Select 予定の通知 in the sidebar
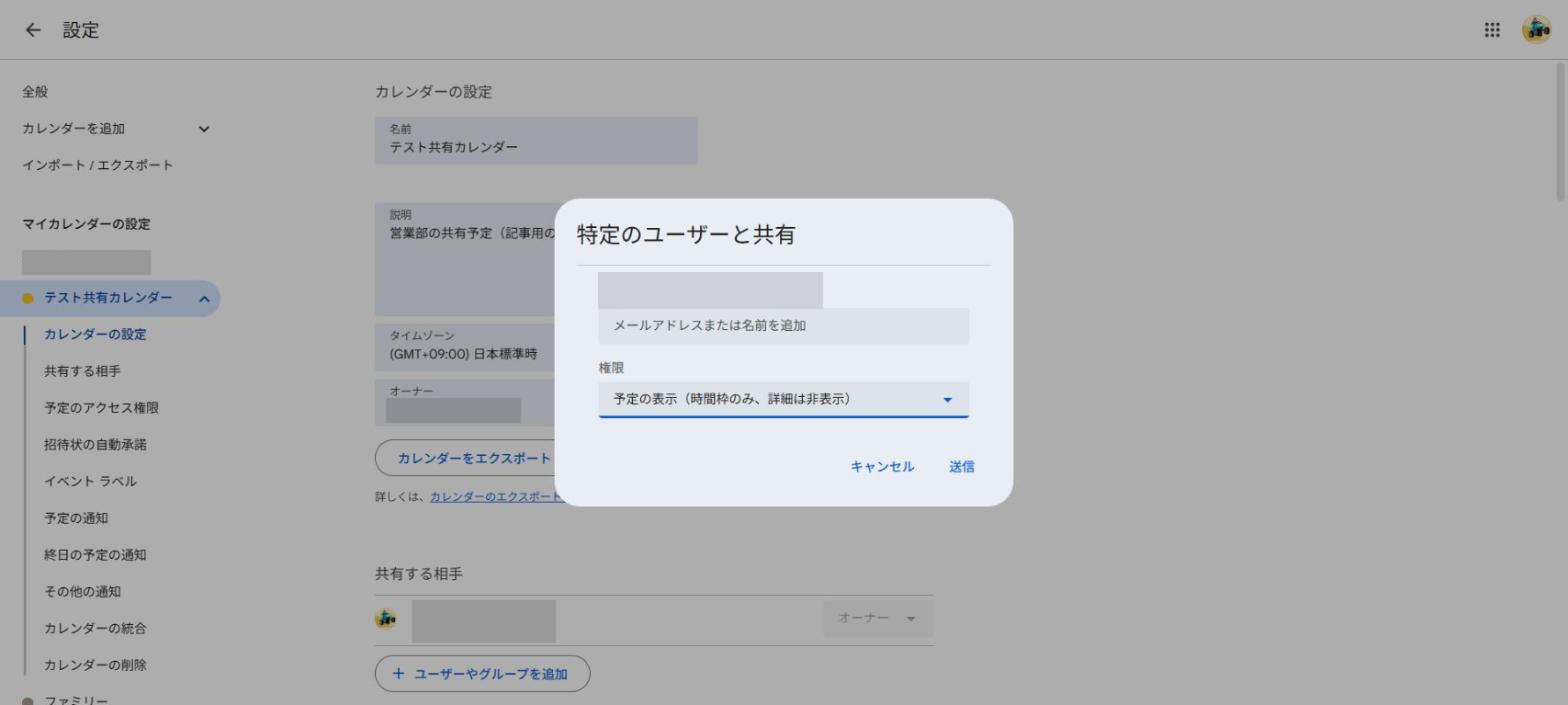Image resolution: width=1568 pixels, height=705 pixels. tap(76, 518)
